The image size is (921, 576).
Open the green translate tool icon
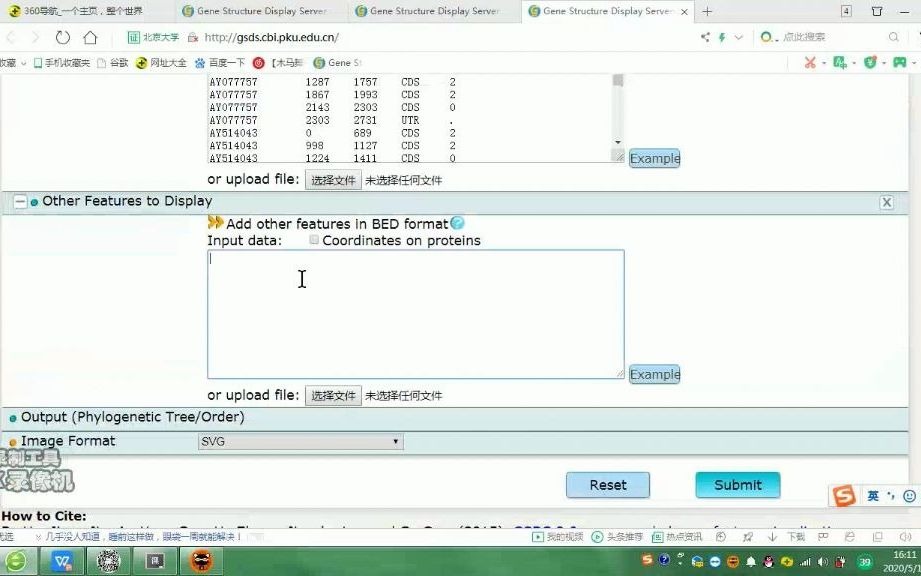point(840,60)
